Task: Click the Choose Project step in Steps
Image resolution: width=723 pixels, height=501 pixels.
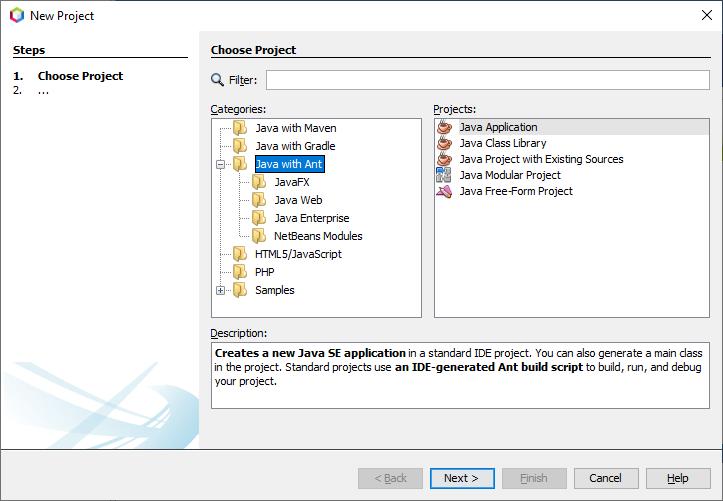Action: click(x=80, y=76)
